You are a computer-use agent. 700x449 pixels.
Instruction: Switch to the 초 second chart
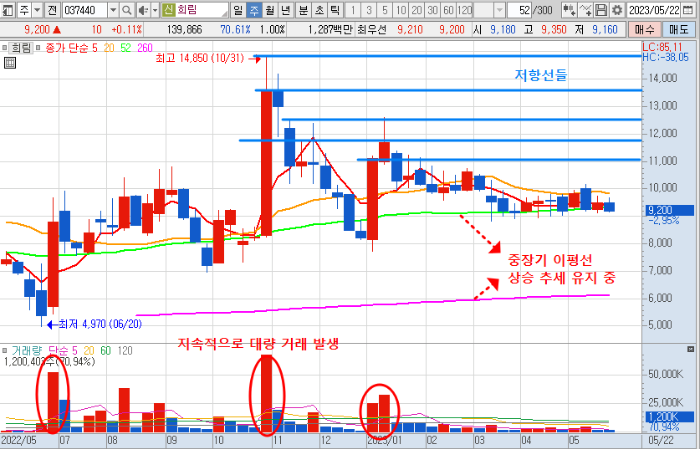pos(319,10)
